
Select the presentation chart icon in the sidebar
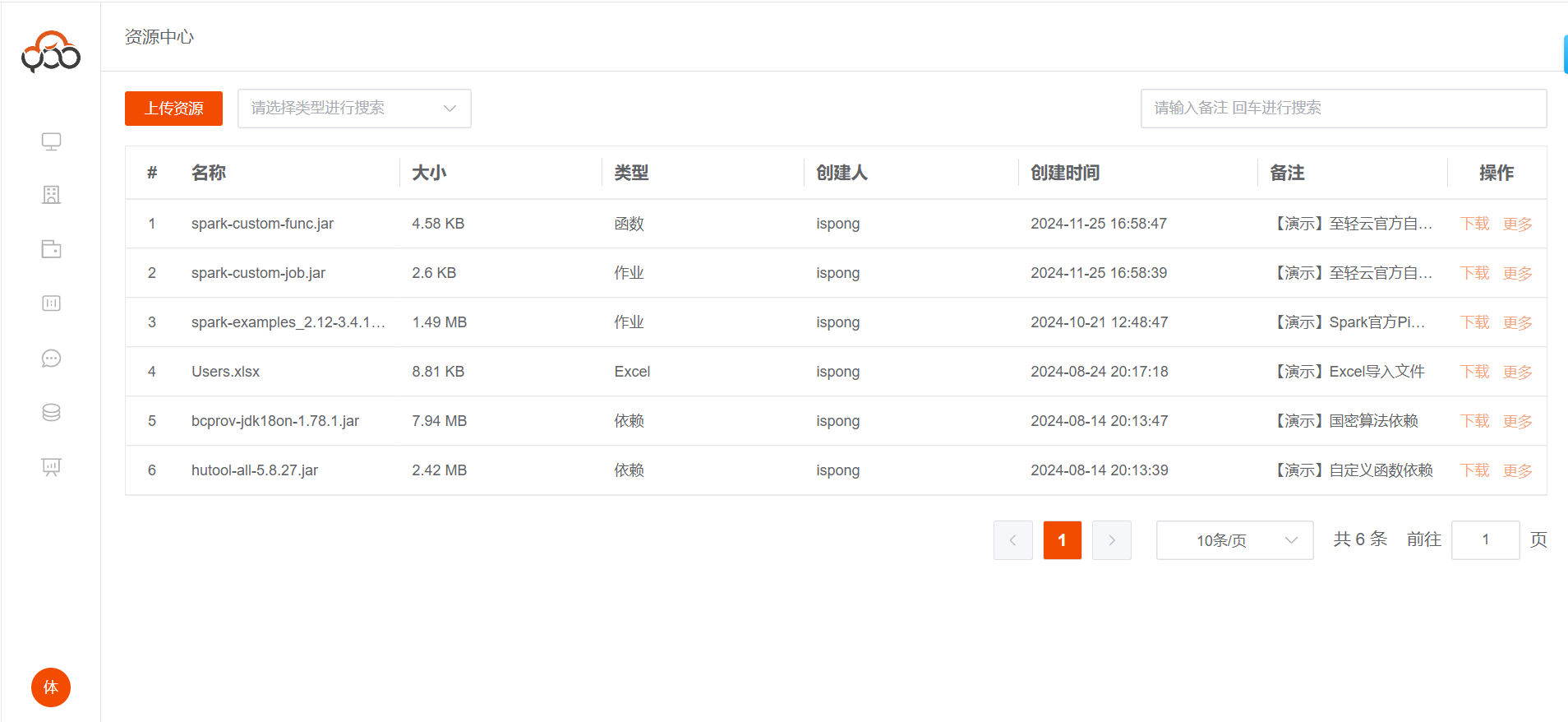pos(51,467)
